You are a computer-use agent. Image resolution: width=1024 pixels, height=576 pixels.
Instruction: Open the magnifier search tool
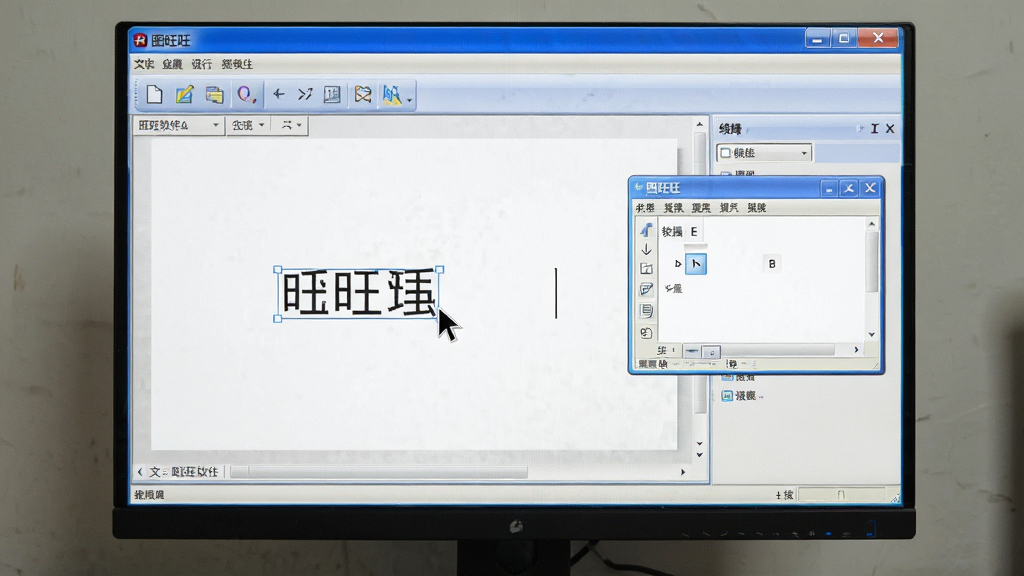pyautogui.click(x=246, y=95)
